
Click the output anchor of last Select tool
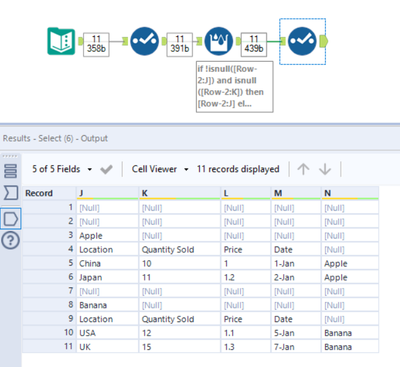coord(323,41)
